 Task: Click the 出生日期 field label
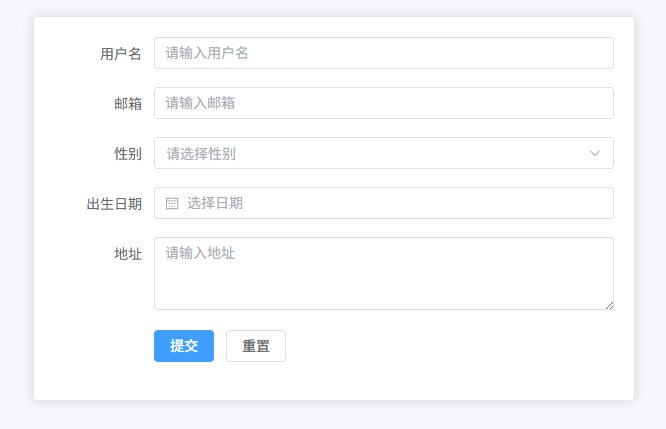coord(114,204)
